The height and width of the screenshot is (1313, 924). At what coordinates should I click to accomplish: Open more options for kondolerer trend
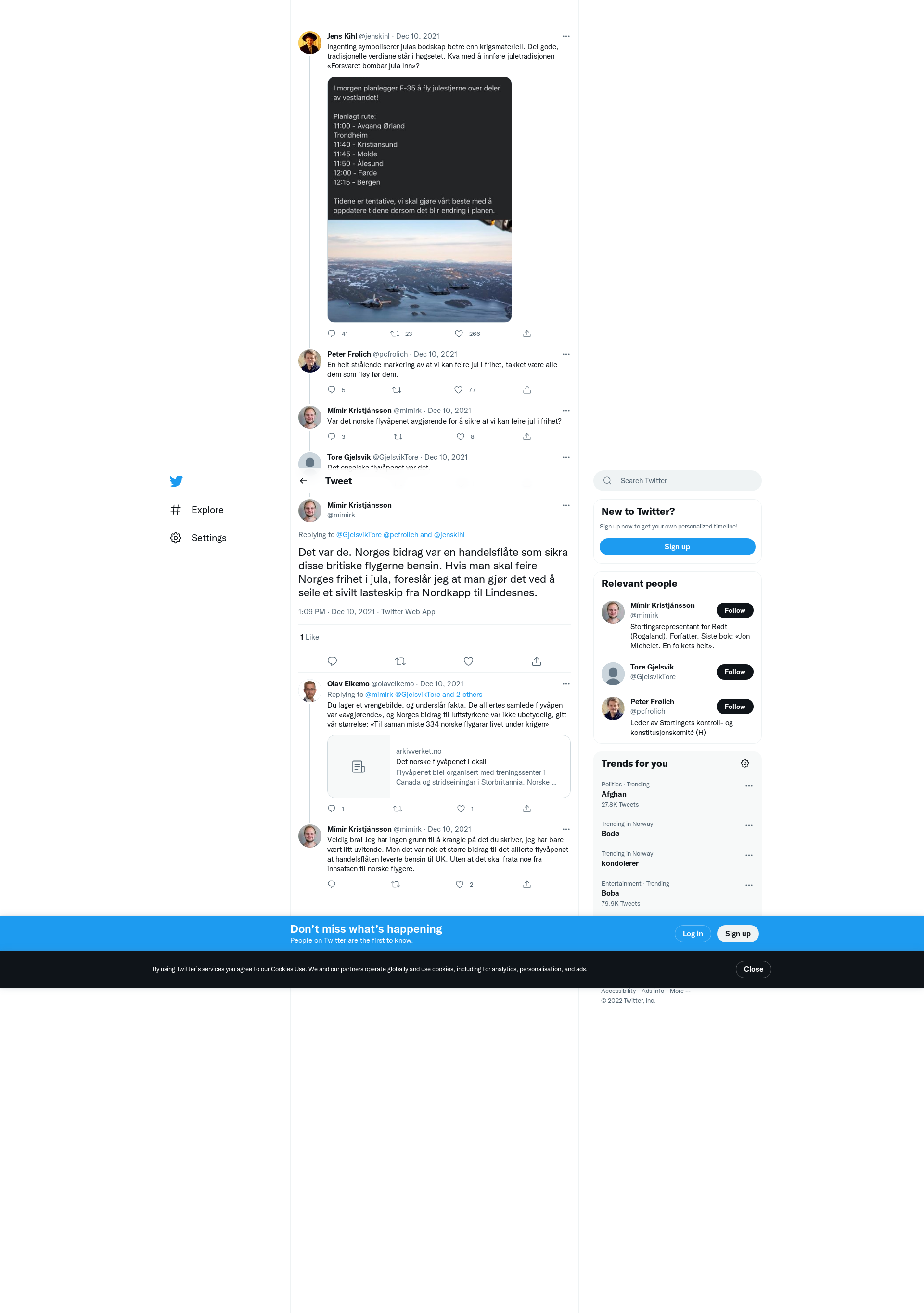749,855
